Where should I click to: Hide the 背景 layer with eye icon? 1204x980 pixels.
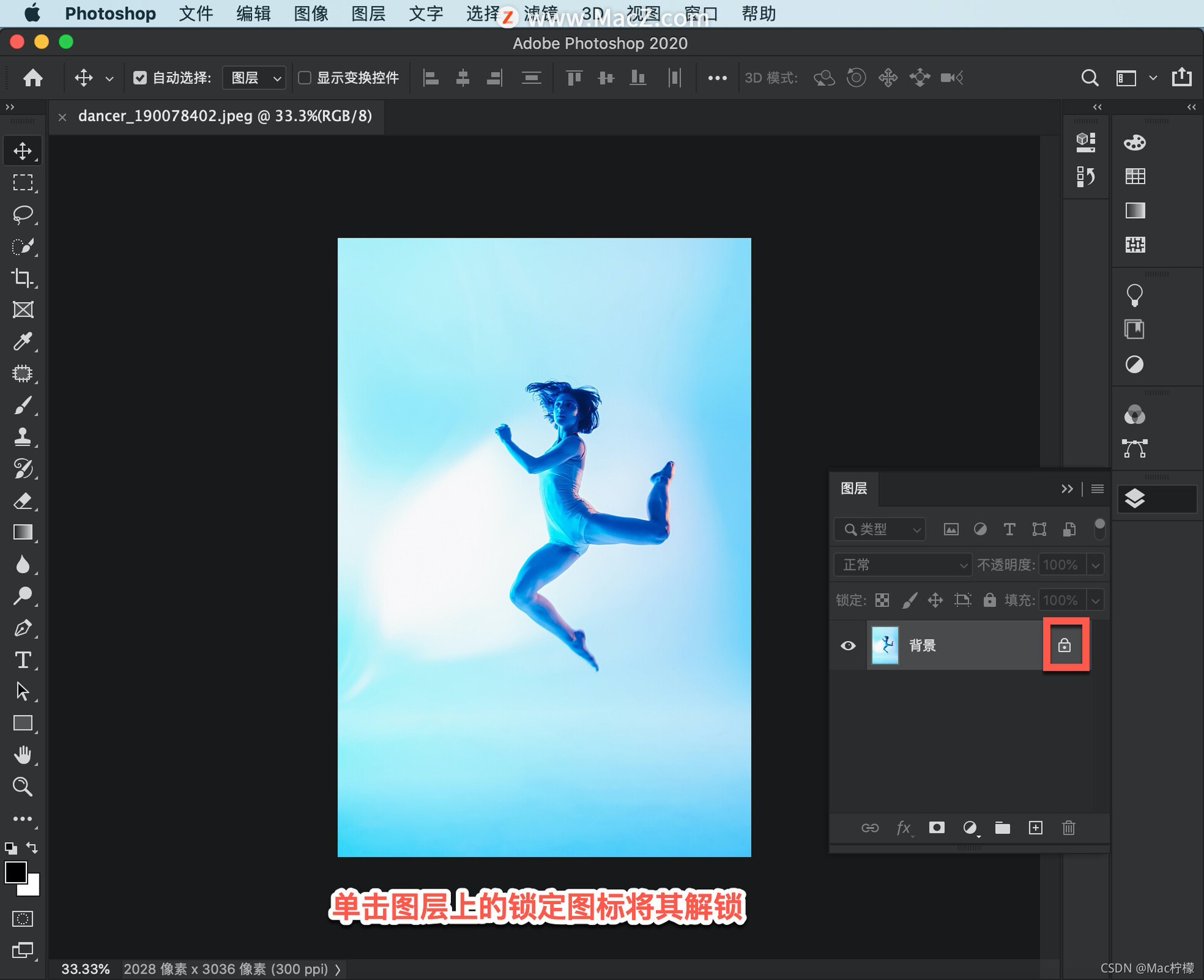coord(848,645)
